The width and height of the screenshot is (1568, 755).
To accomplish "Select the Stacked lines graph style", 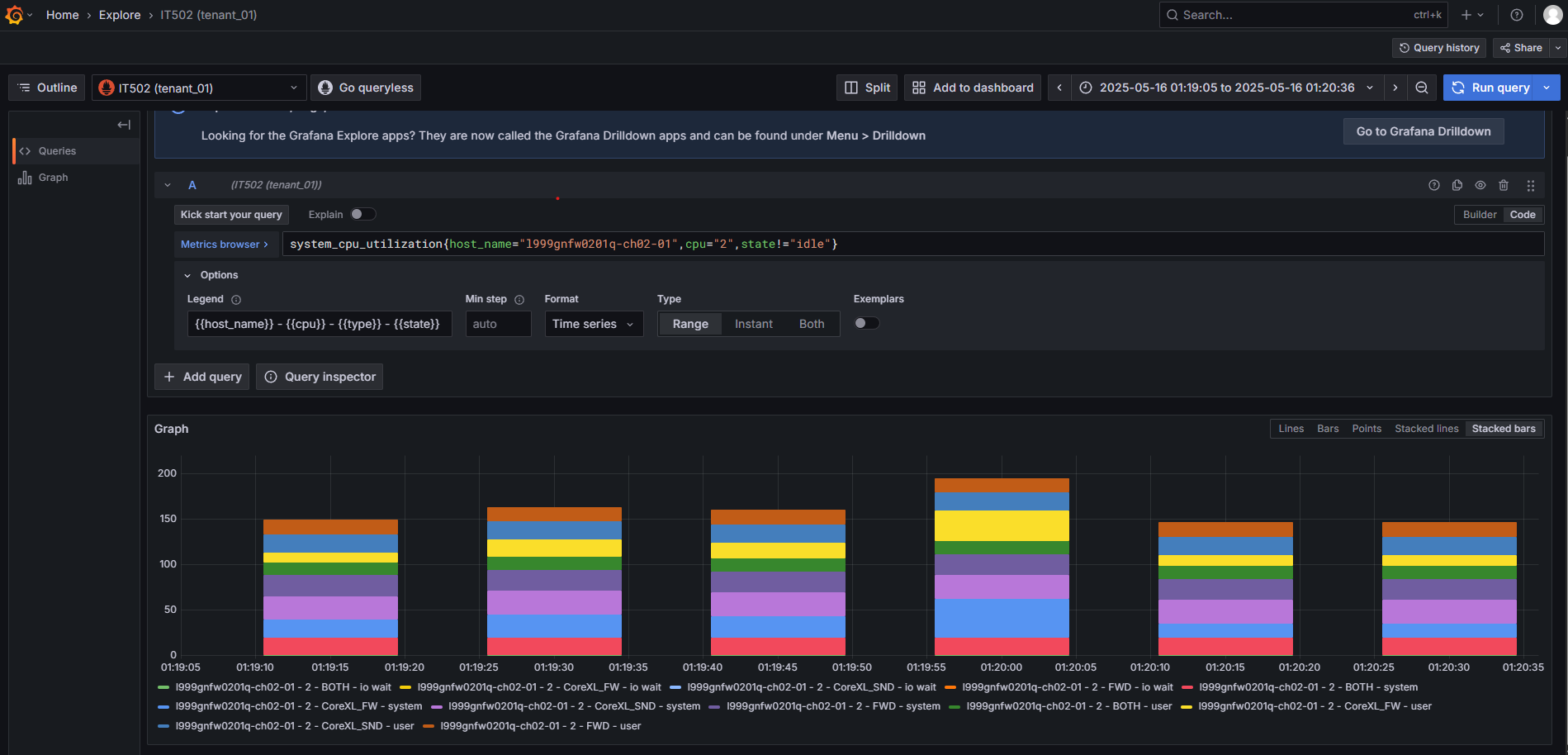I will pyautogui.click(x=1427, y=428).
